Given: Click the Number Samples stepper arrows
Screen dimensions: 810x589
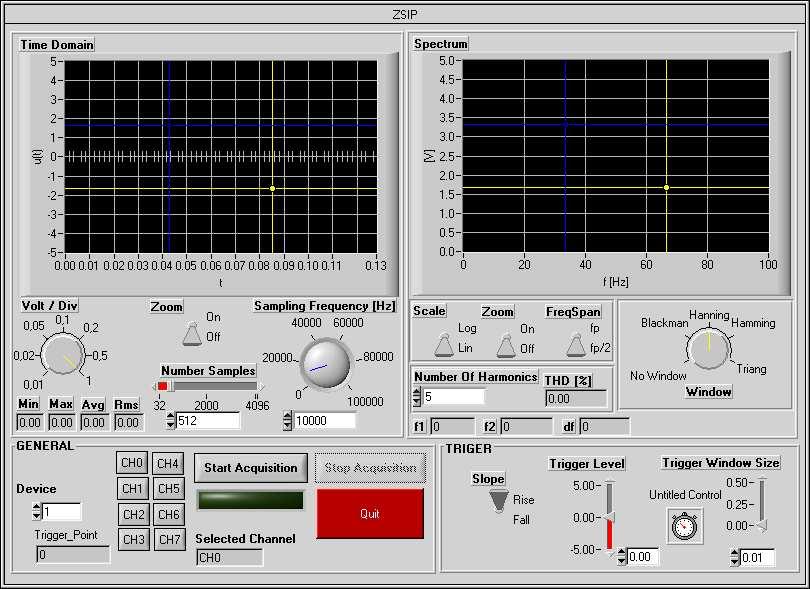Looking at the screenshot, I should 170,421.
